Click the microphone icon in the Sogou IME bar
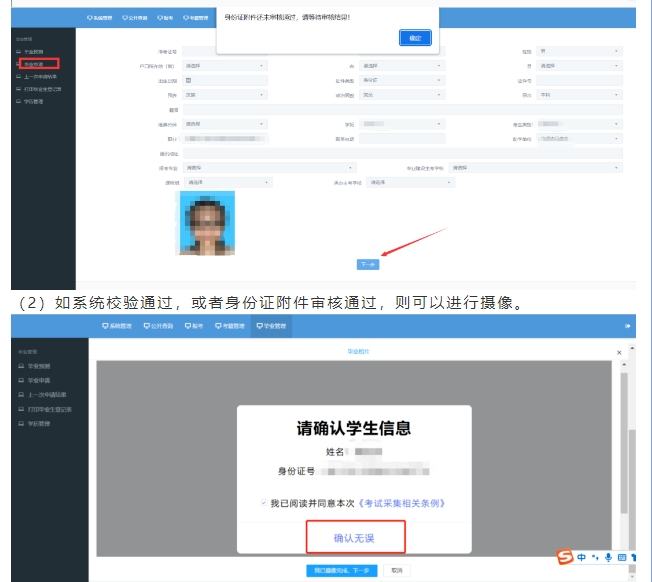This screenshot has width=652, height=582. (x=607, y=556)
